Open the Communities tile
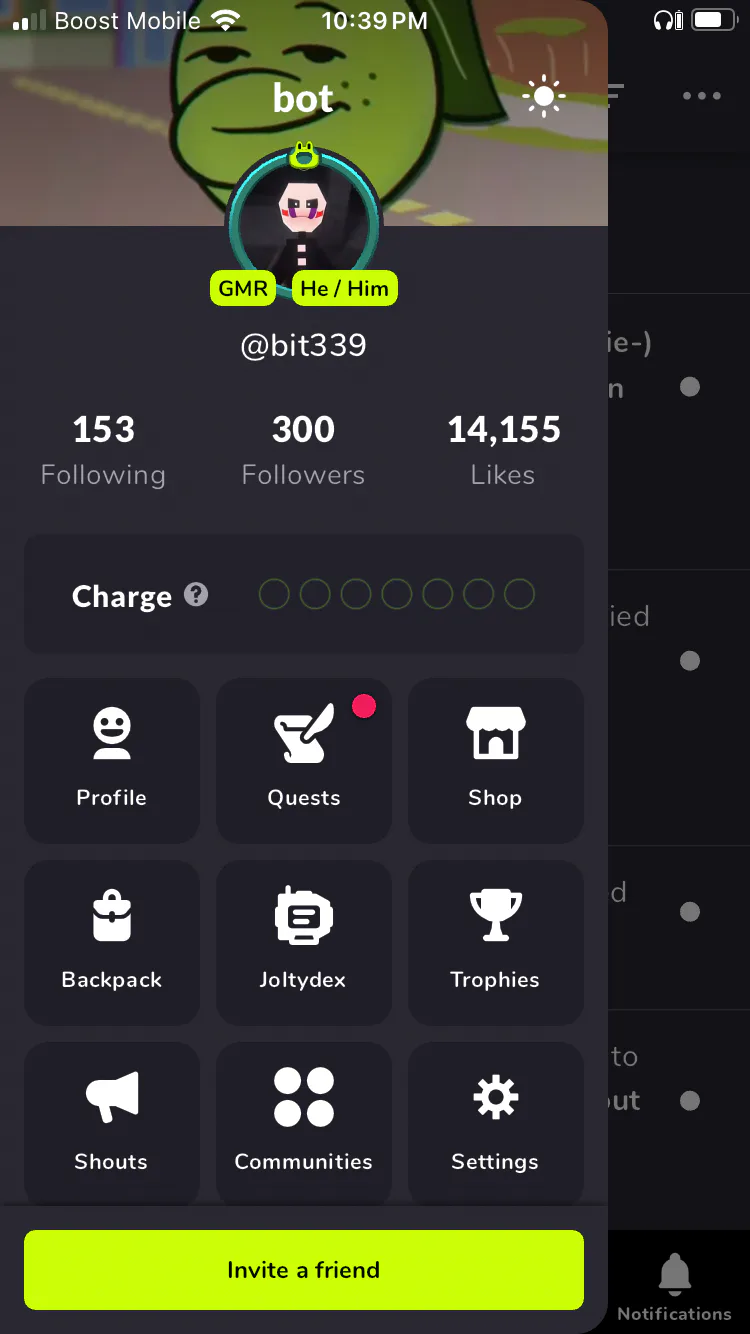This screenshot has width=750, height=1334. (x=304, y=1124)
